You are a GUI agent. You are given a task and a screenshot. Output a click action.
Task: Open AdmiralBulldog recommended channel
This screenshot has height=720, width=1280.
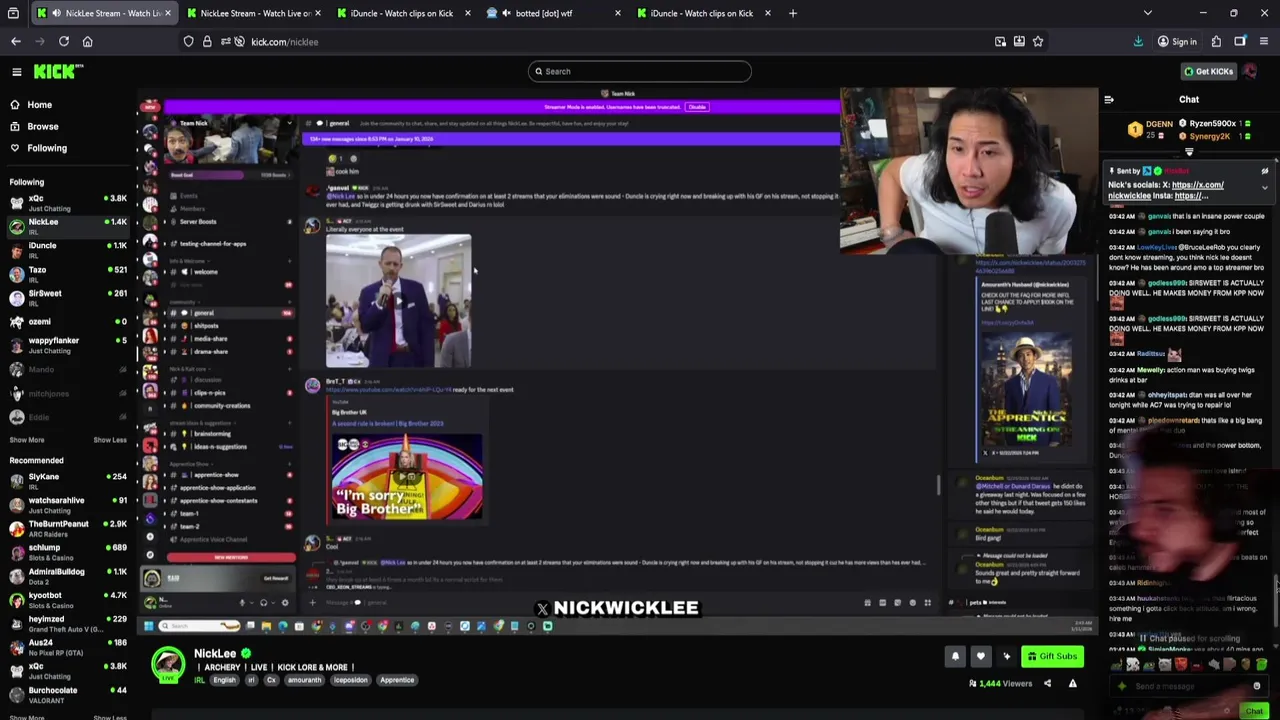68,576
